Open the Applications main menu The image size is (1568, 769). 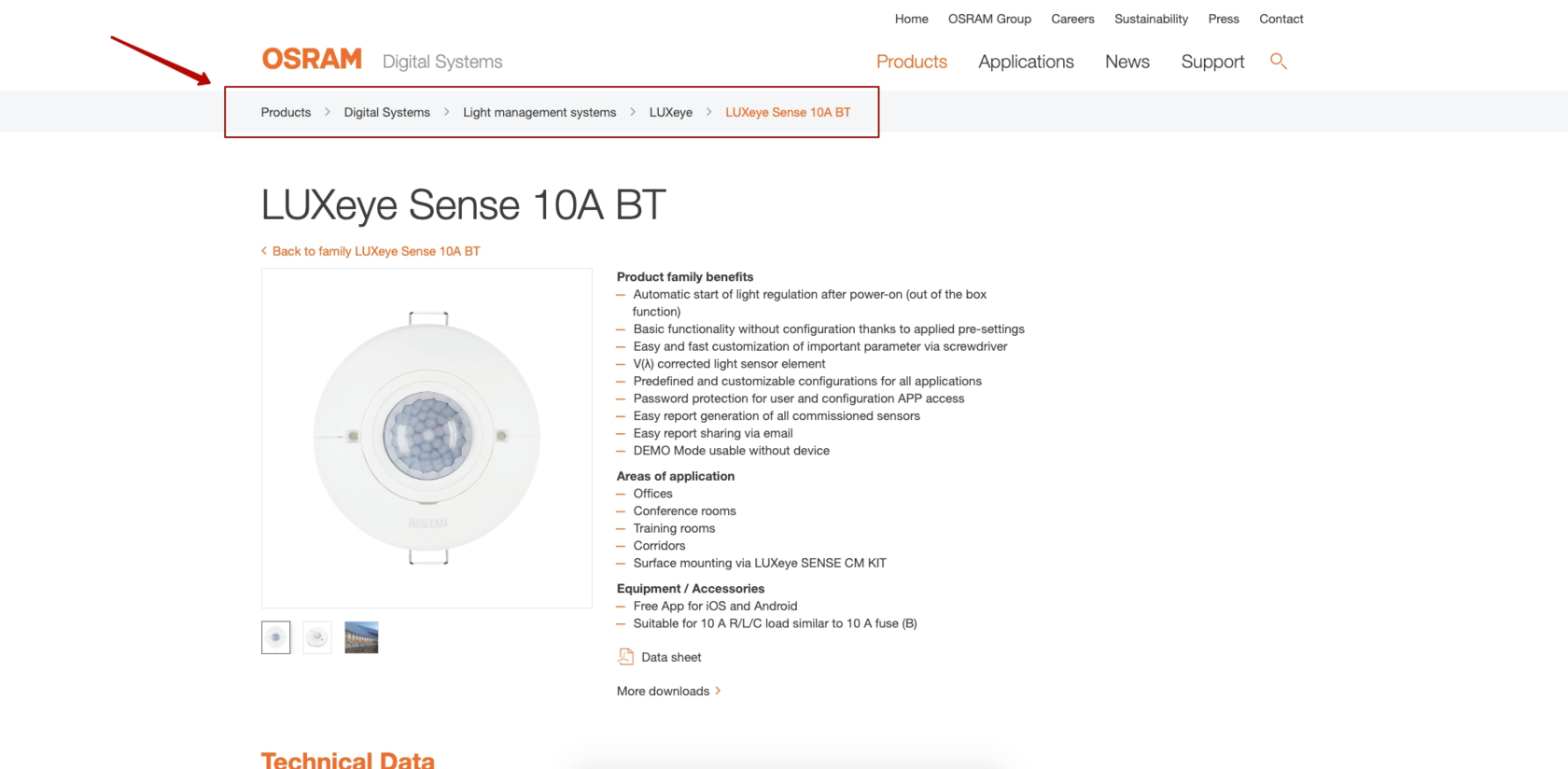pos(1026,62)
